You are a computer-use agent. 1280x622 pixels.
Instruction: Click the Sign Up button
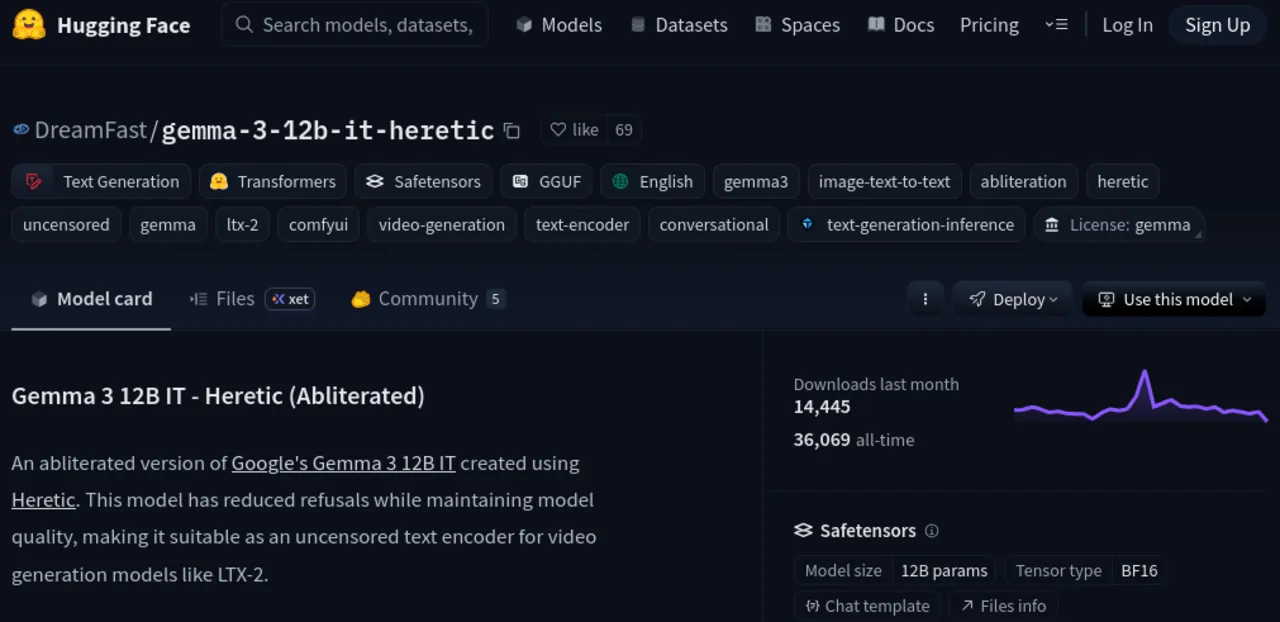(1217, 25)
